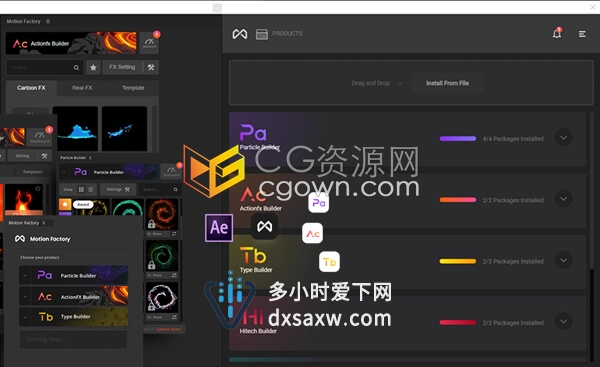Click the lock on the white spiral thumbnail
Image resolution: width=600 pixels, height=367 pixels.
pyautogui.click(x=152, y=307)
